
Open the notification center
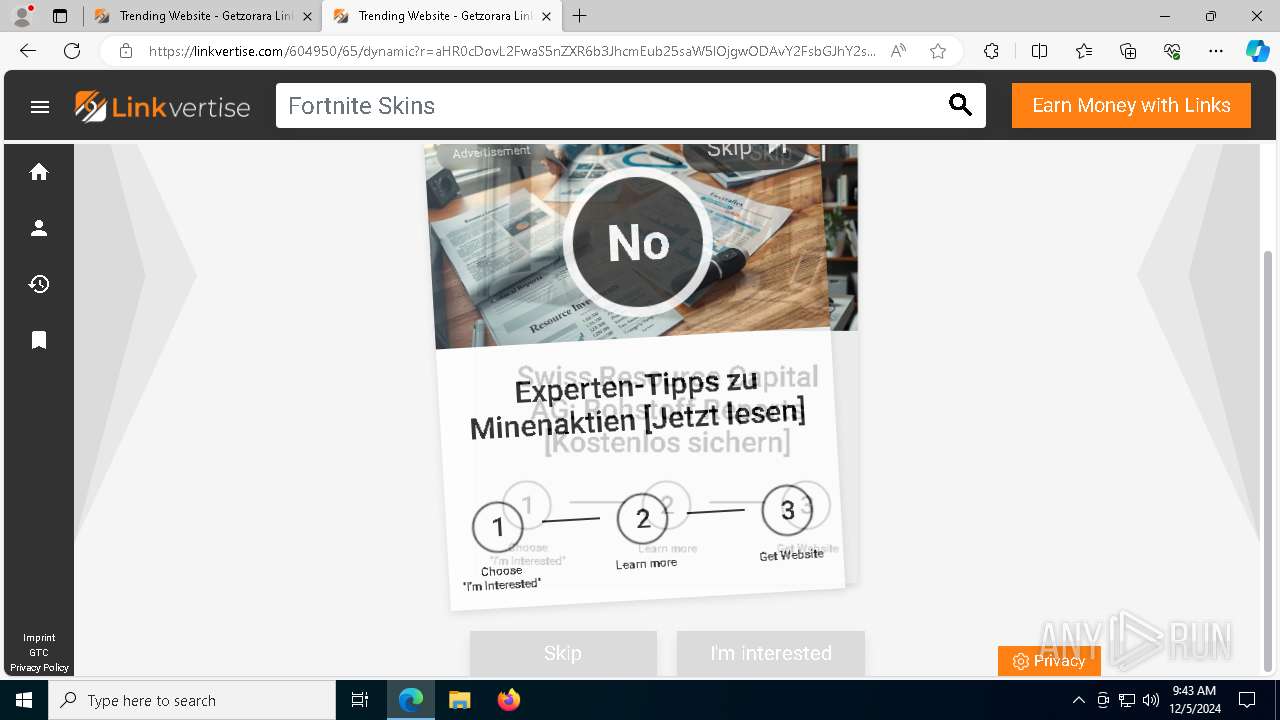1247,700
